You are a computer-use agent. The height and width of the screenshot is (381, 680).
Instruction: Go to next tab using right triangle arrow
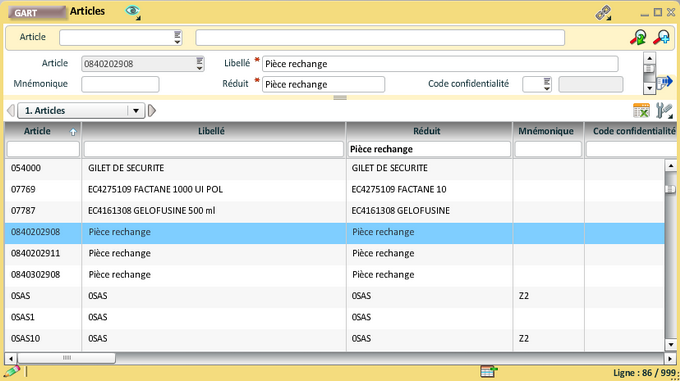click(x=152, y=111)
